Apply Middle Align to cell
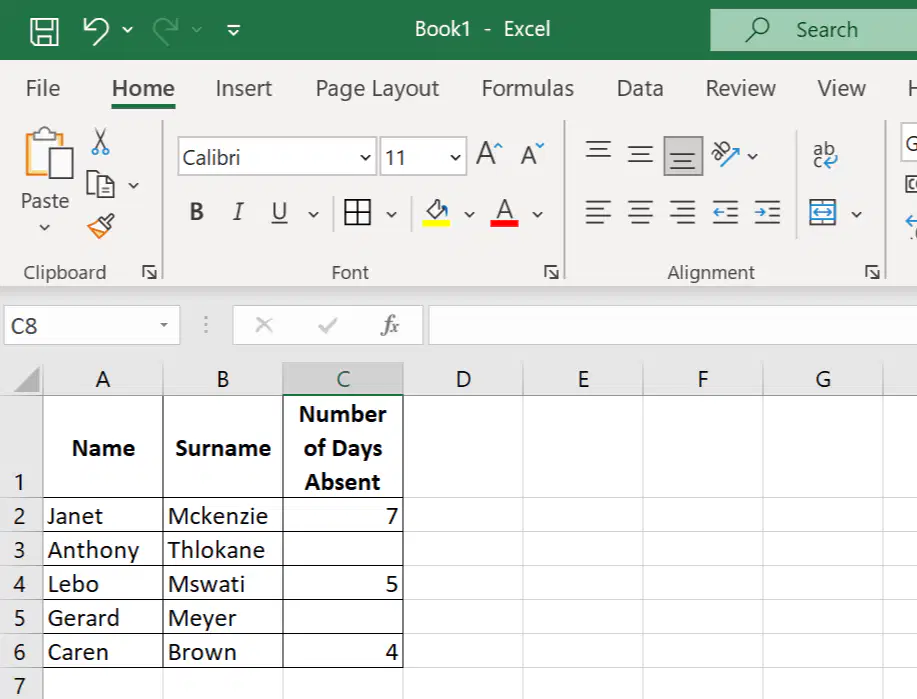917x699 pixels. 640,154
